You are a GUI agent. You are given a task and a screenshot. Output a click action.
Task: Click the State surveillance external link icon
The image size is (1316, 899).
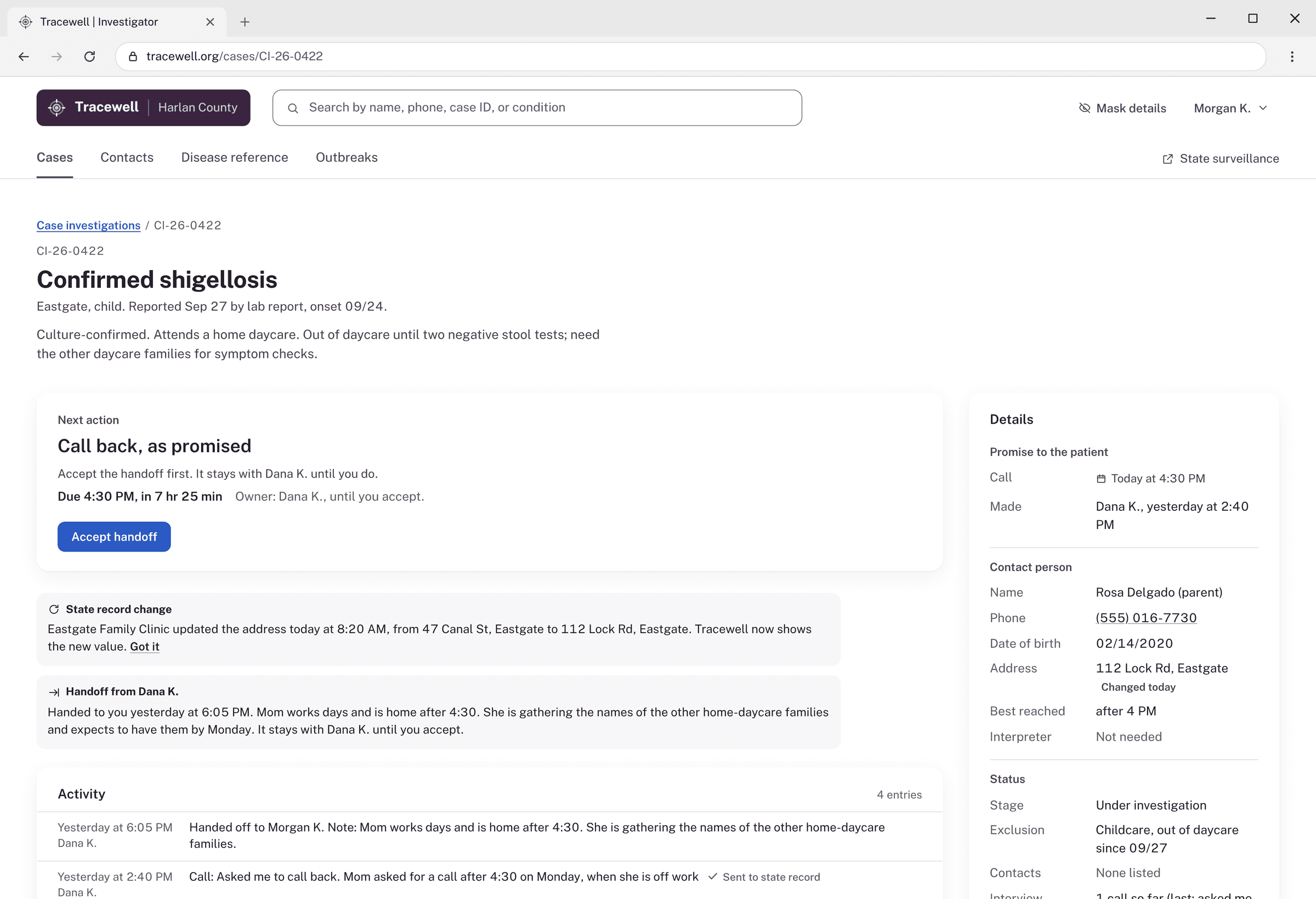(1167, 159)
